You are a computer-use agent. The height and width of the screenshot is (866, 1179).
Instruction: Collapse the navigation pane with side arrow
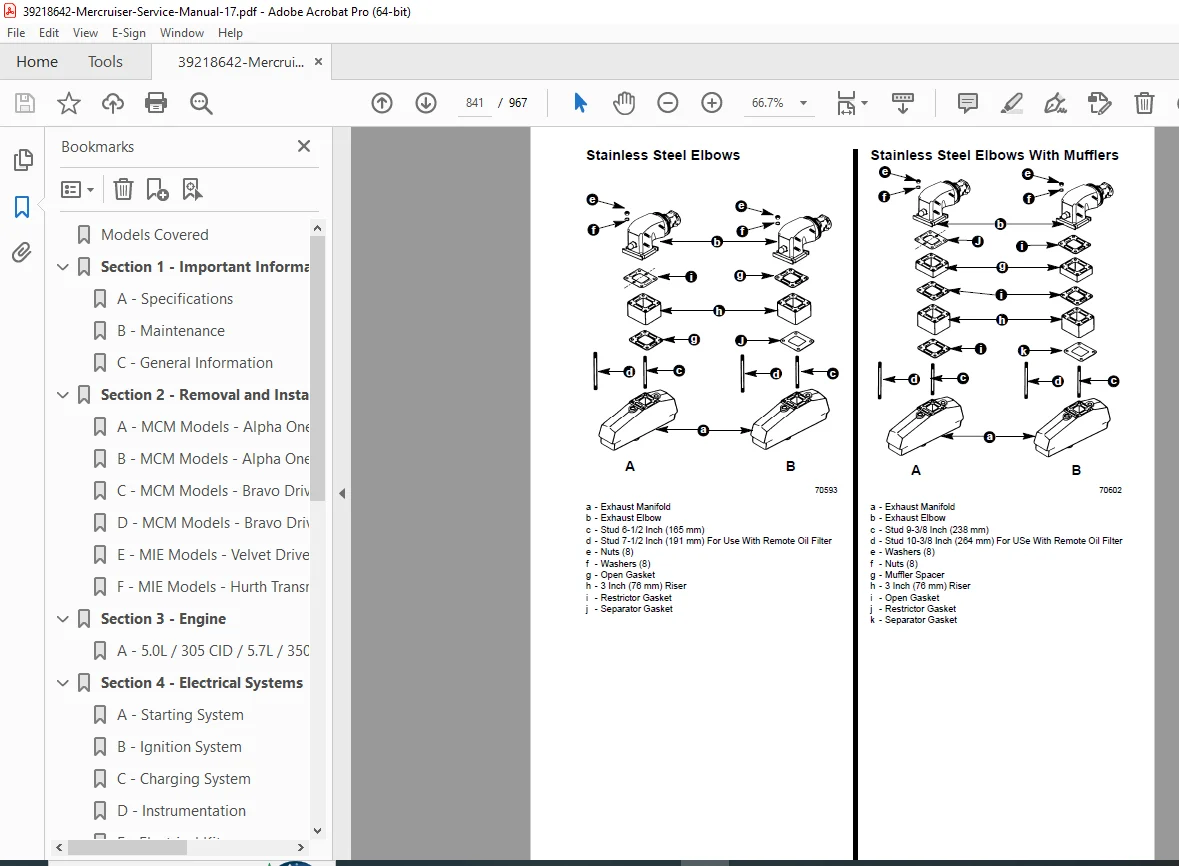coord(342,494)
